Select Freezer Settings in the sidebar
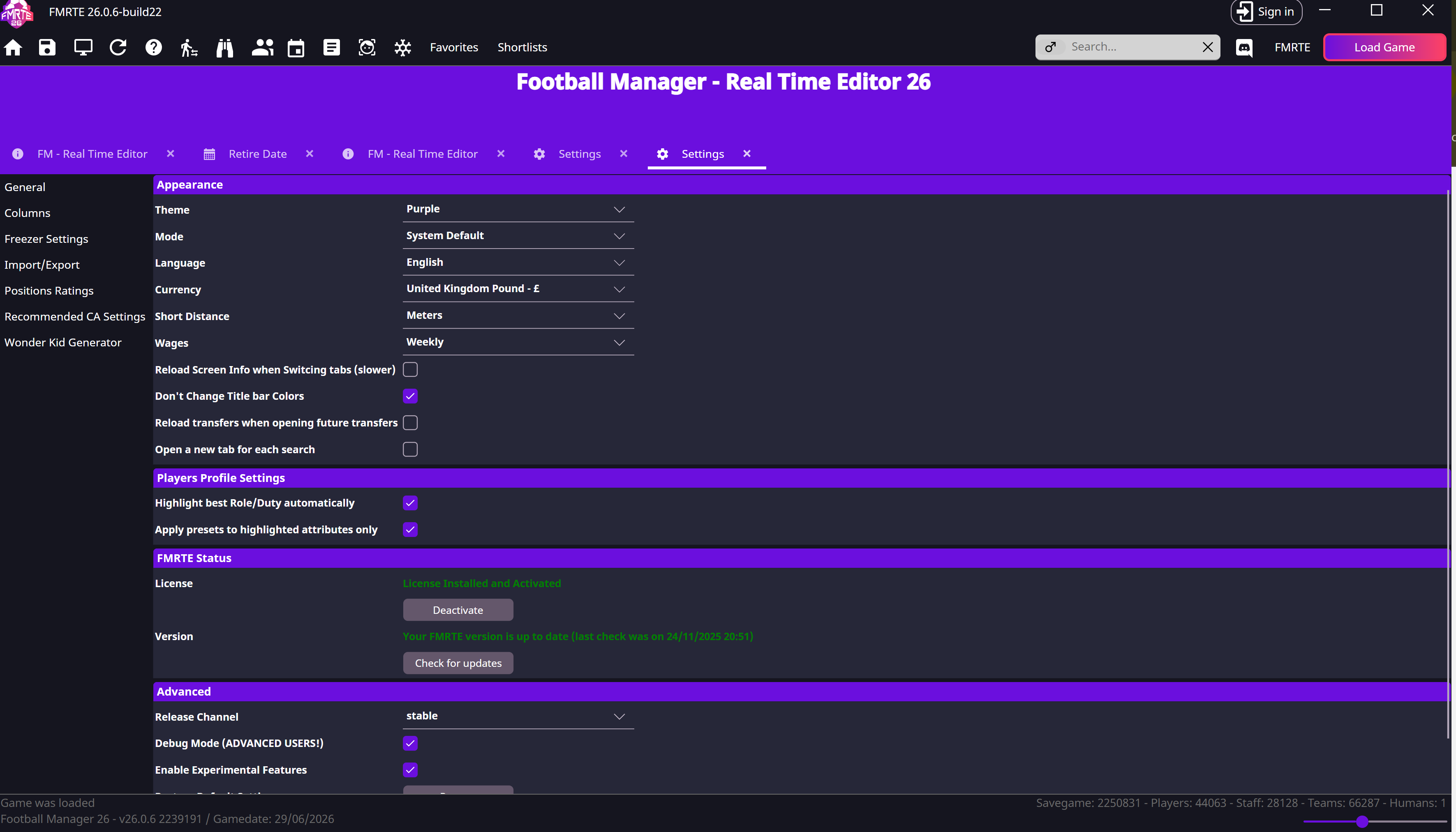Viewport: 1456px width, 832px height. click(46, 239)
